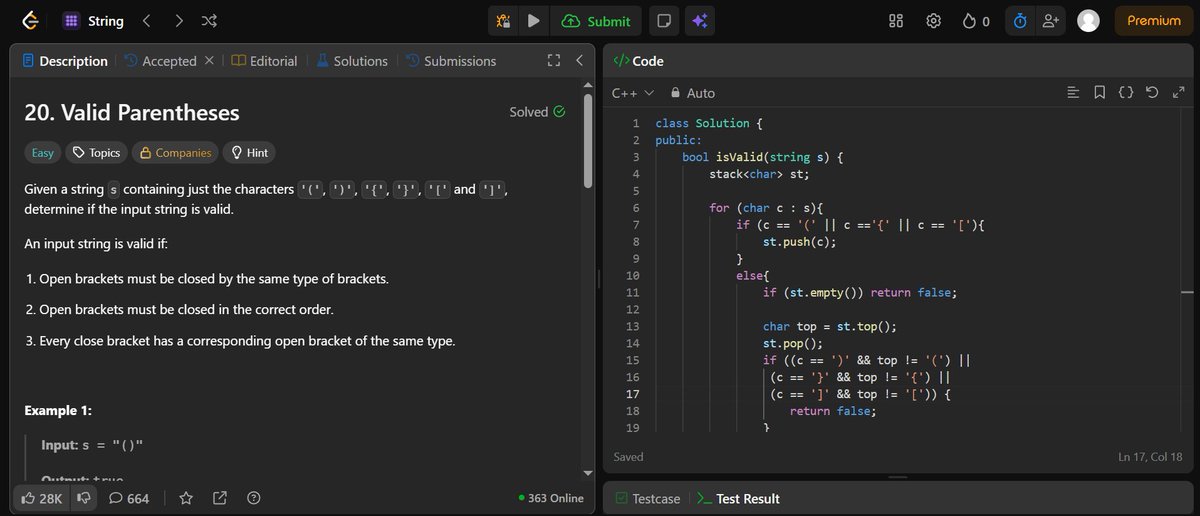This screenshot has height=516, width=1200.
Task: Click 'bool isValid(string s)' line
Action: coord(763,157)
